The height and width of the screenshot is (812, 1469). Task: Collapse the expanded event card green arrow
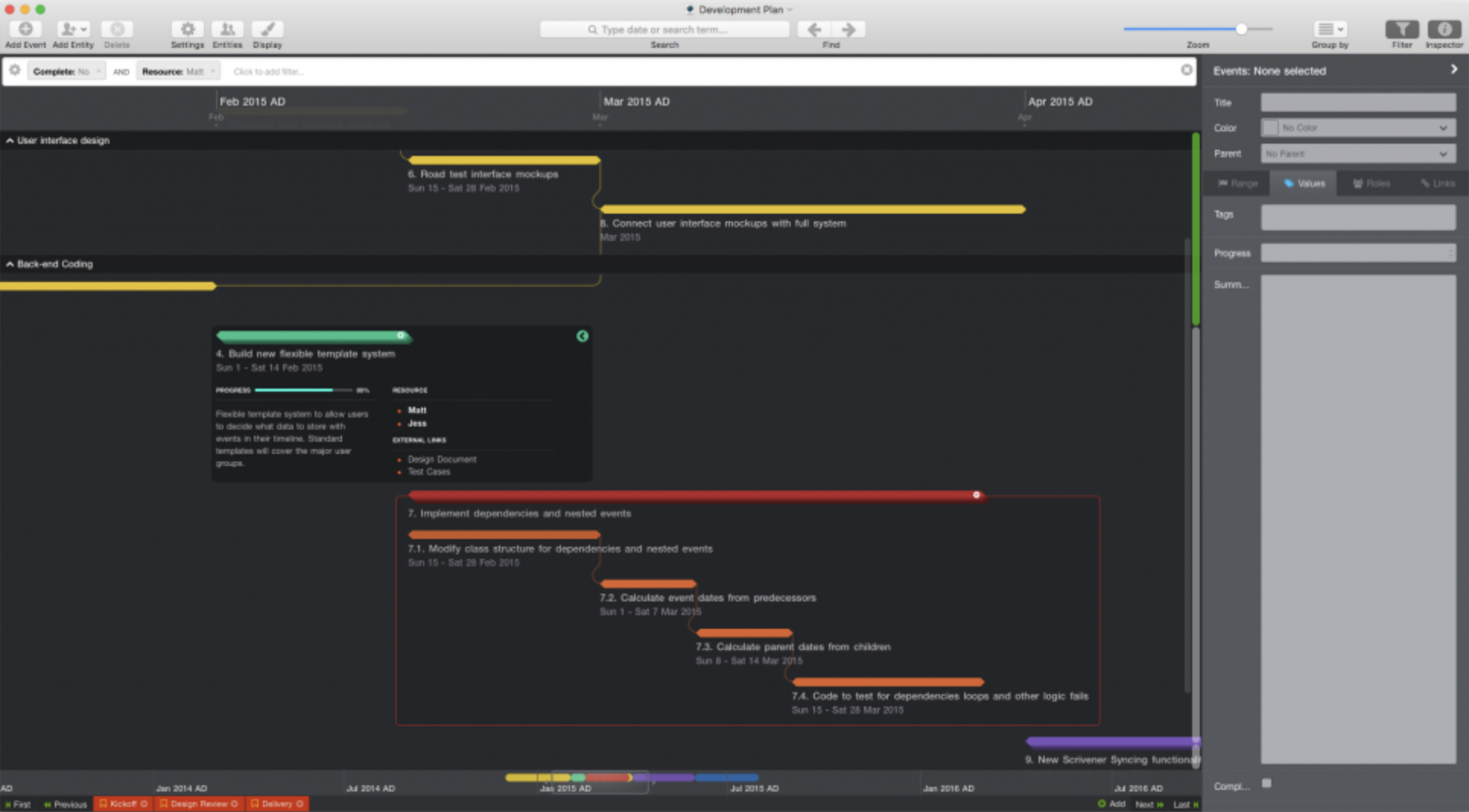click(582, 336)
